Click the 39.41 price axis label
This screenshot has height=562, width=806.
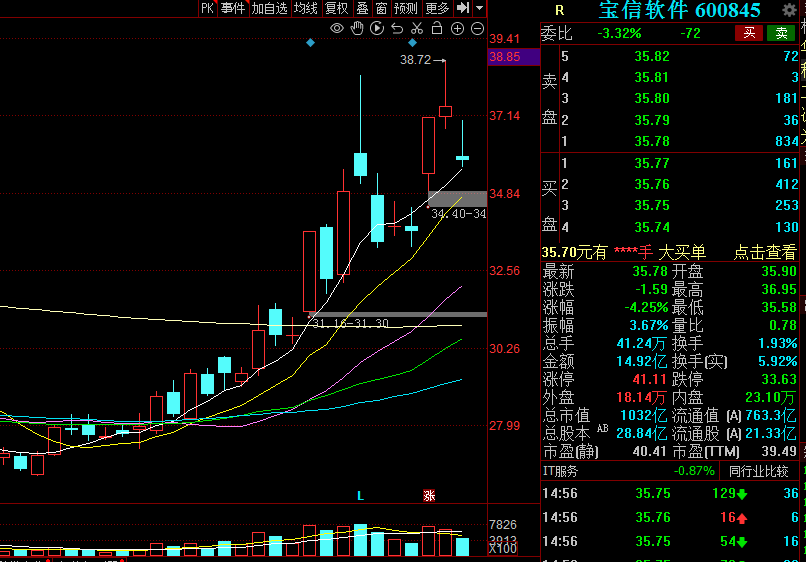tap(504, 39)
